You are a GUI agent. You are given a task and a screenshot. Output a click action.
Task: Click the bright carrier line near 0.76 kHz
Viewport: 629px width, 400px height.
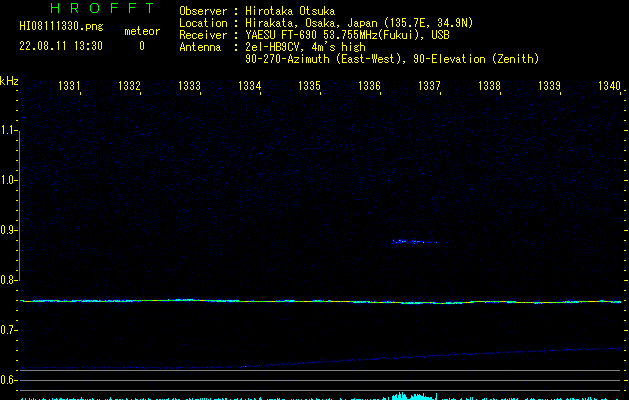(320, 301)
